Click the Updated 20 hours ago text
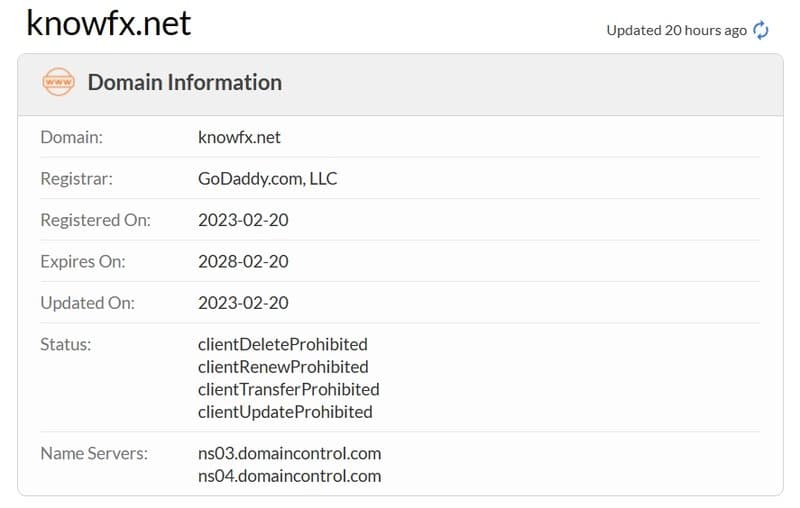800x508 pixels. (676, 30)
